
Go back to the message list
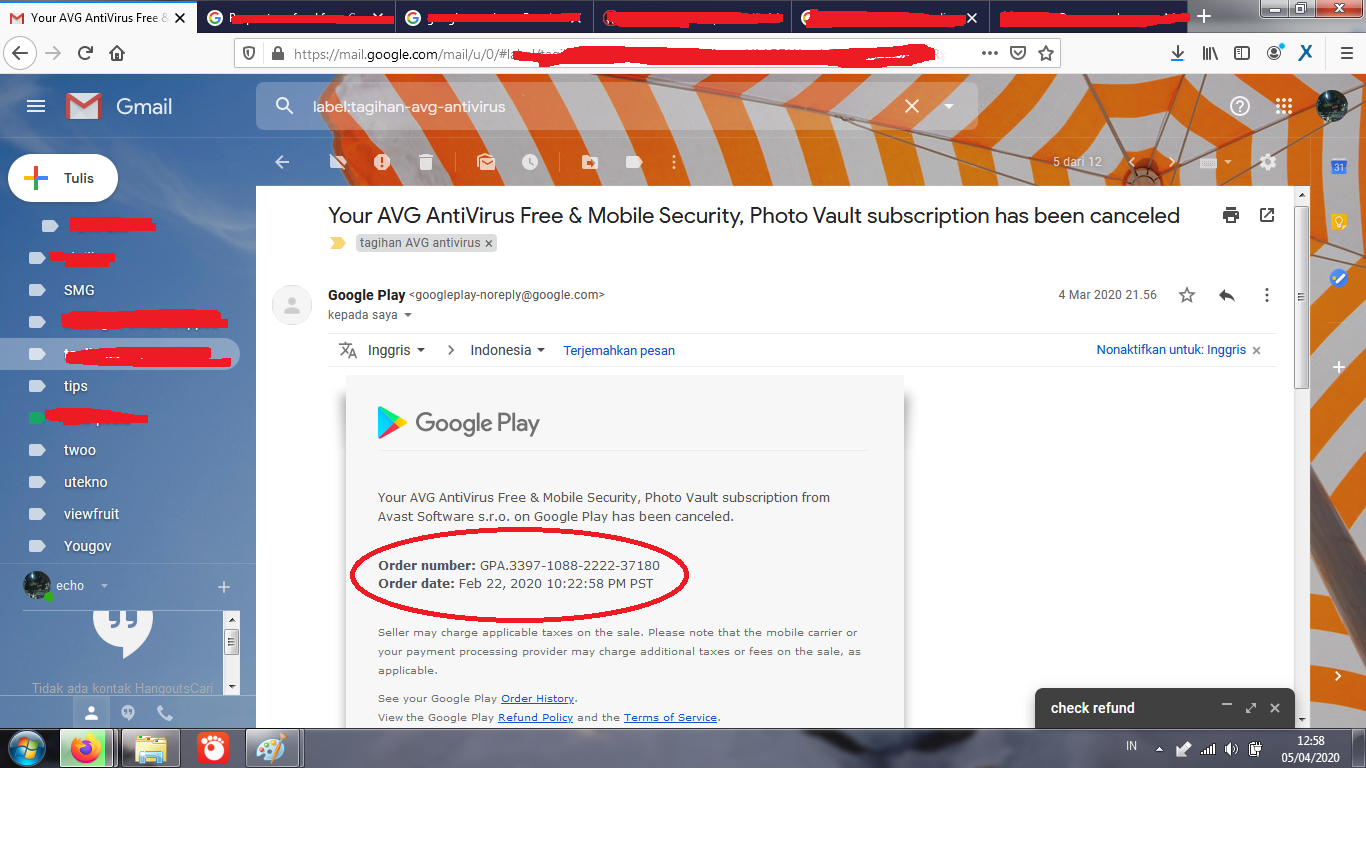pyautogui.click(x=282, y=162)
